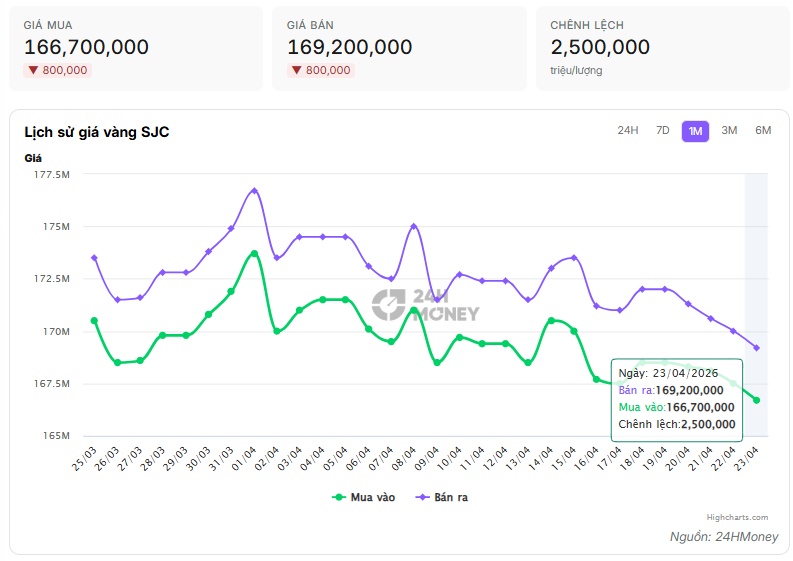Click the Mua vào point on 14/04
Image resolution: width=793 pixels, height=561 pixels.
(551, 320)
